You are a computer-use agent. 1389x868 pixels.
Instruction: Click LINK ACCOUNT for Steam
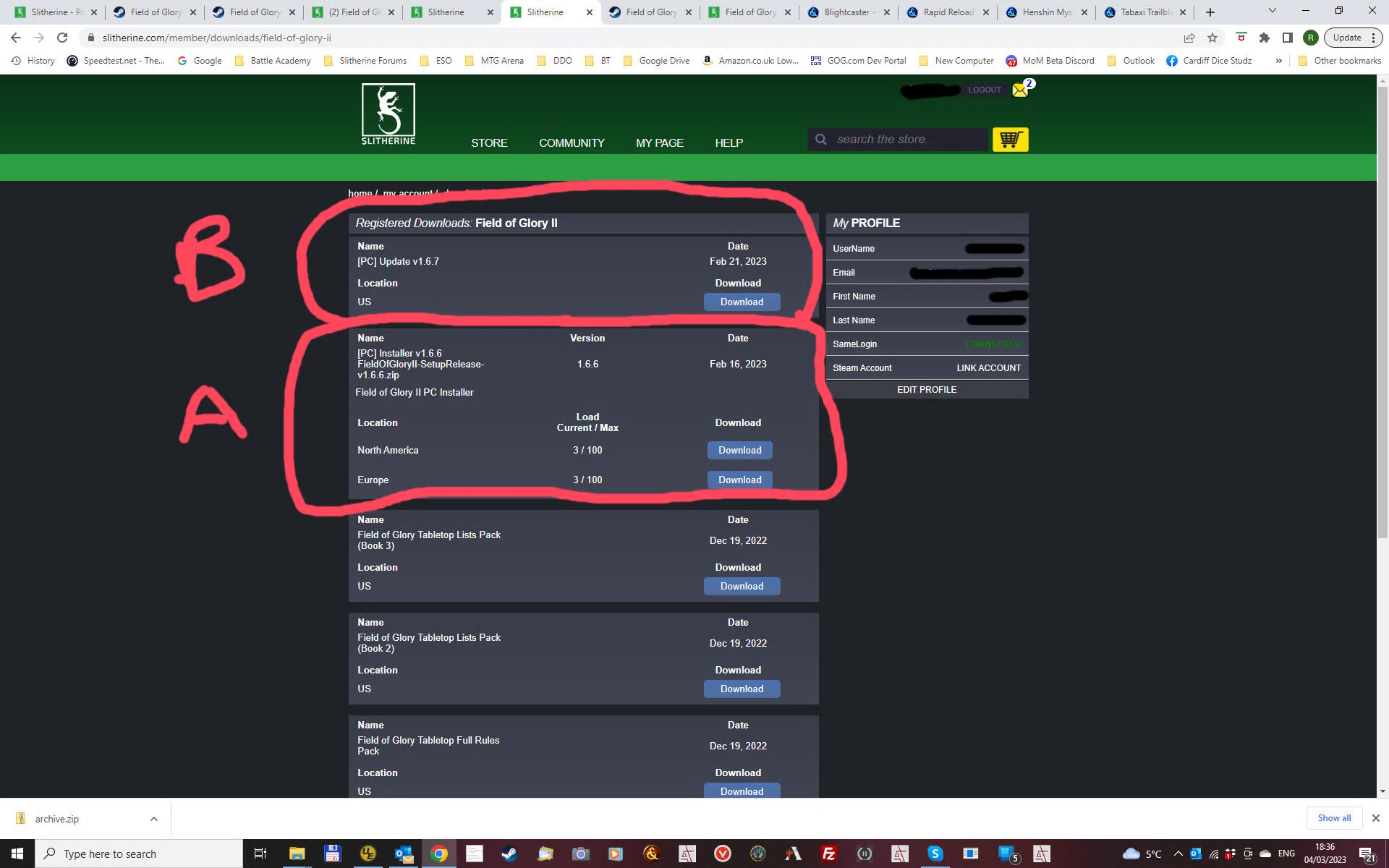(x=988, y=368)
